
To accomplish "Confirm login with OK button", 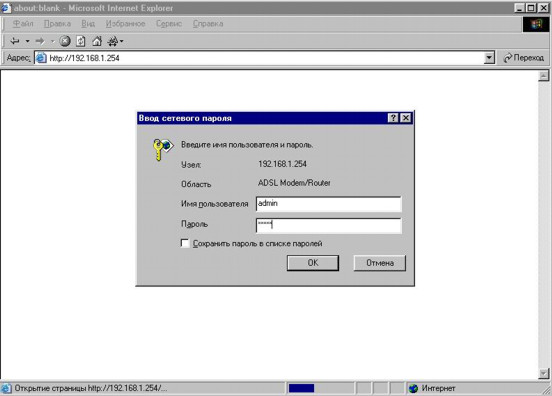I will tap(313, 263).
